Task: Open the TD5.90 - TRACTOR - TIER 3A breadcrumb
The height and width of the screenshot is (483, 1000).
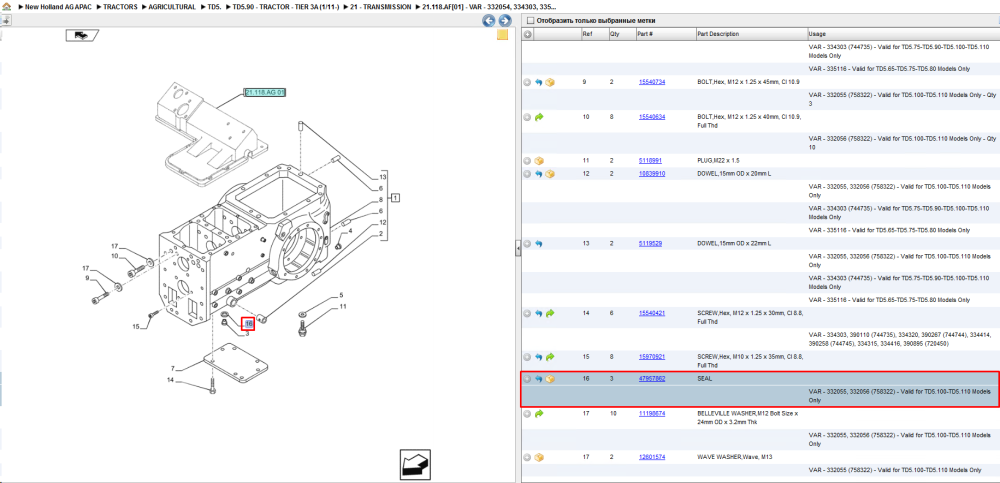Action: (285, 6)
